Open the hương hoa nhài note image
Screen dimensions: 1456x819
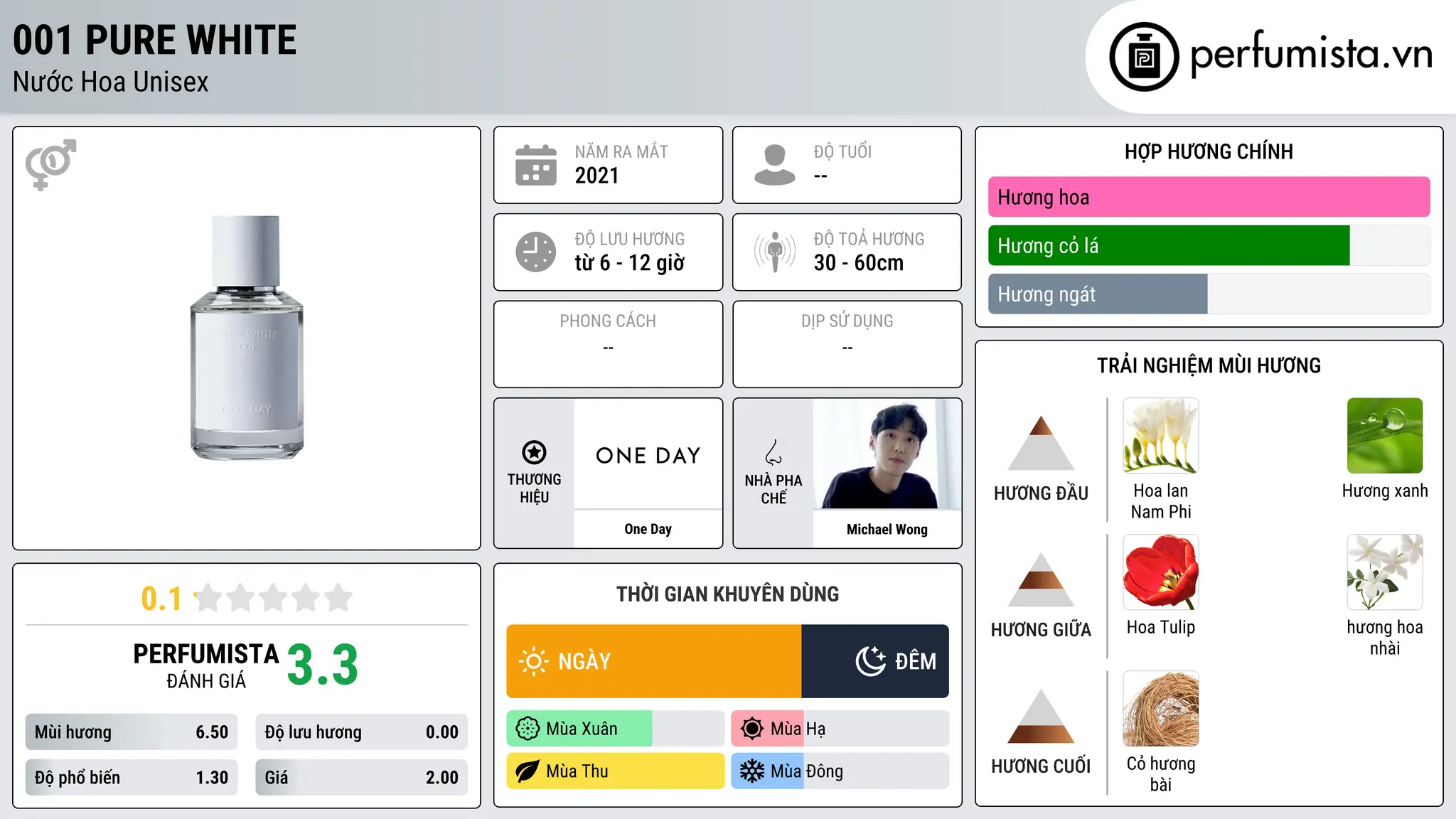1385,572
